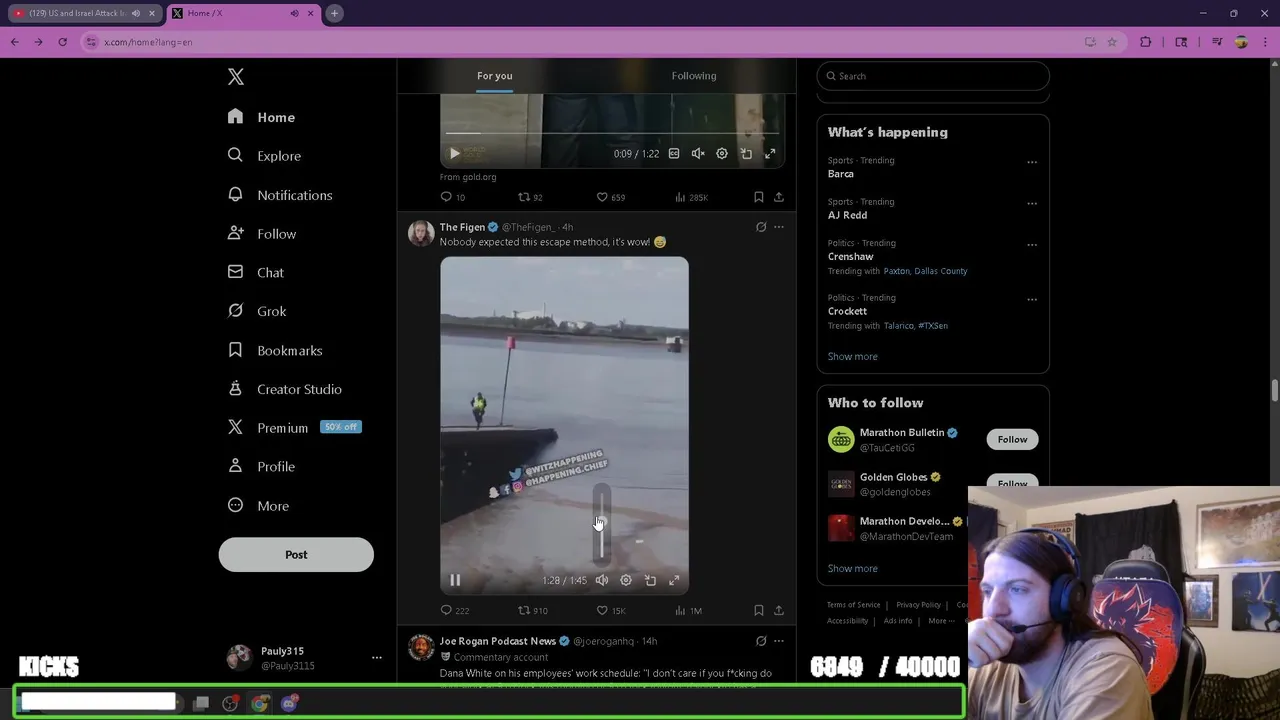Viewport: 1280px width, 720px height.
Task: Bookmark The Figen post
Action: pos(759,610)
